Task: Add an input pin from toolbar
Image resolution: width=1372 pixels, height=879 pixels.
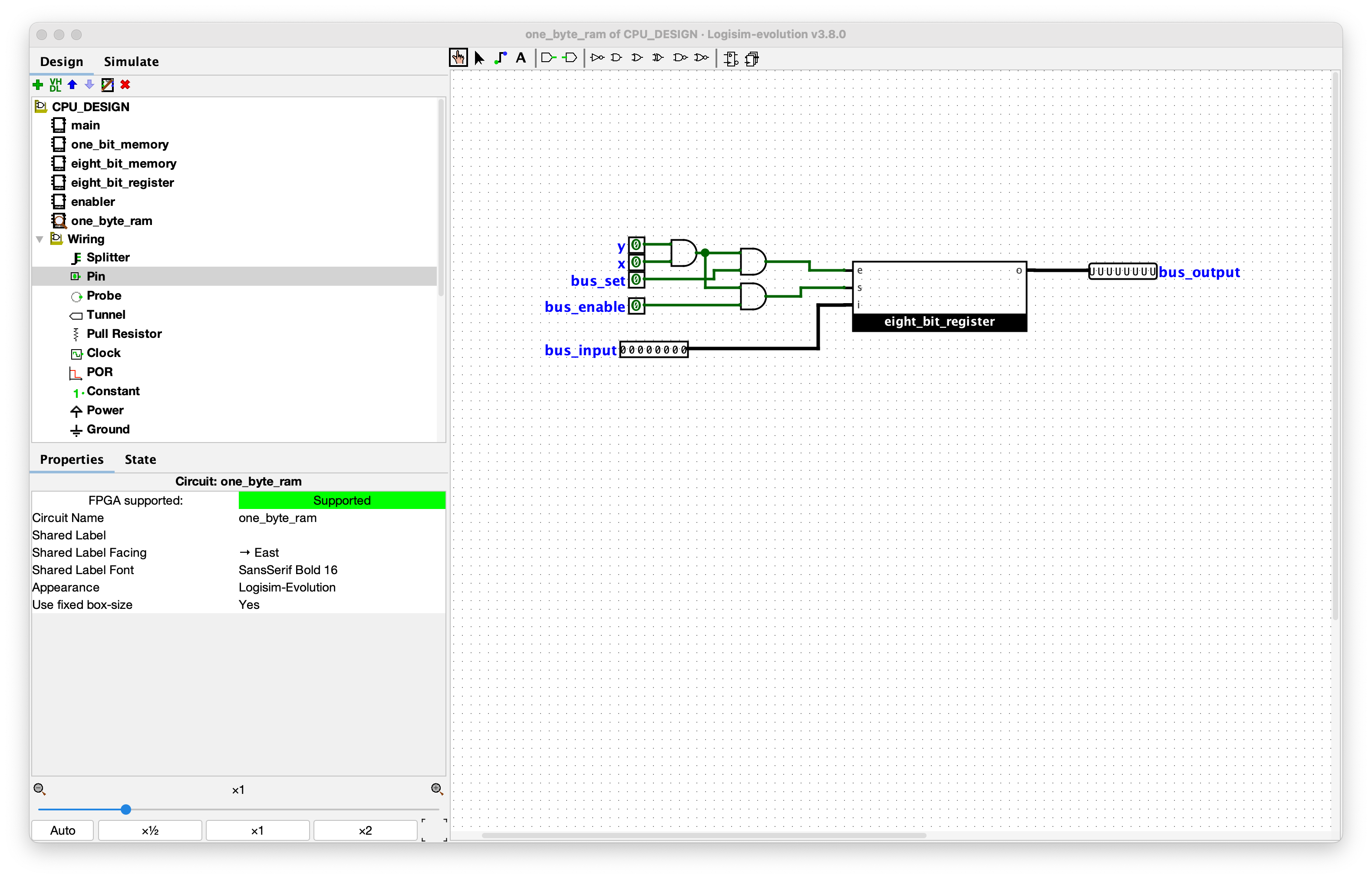Action: pyautogui.click(x=548, y=58)
